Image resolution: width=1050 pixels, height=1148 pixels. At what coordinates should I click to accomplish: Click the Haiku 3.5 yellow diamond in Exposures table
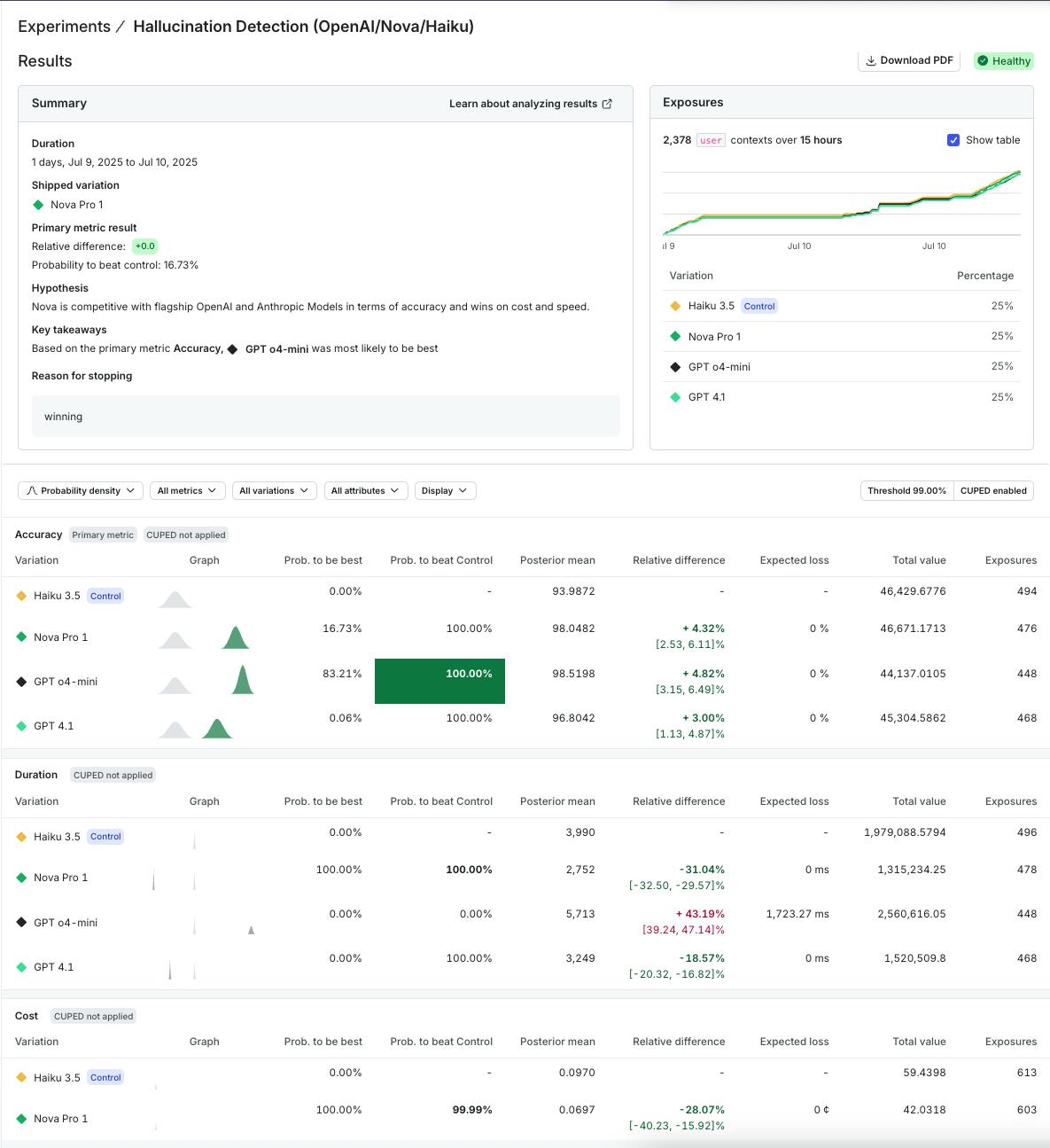pos(675,306)
